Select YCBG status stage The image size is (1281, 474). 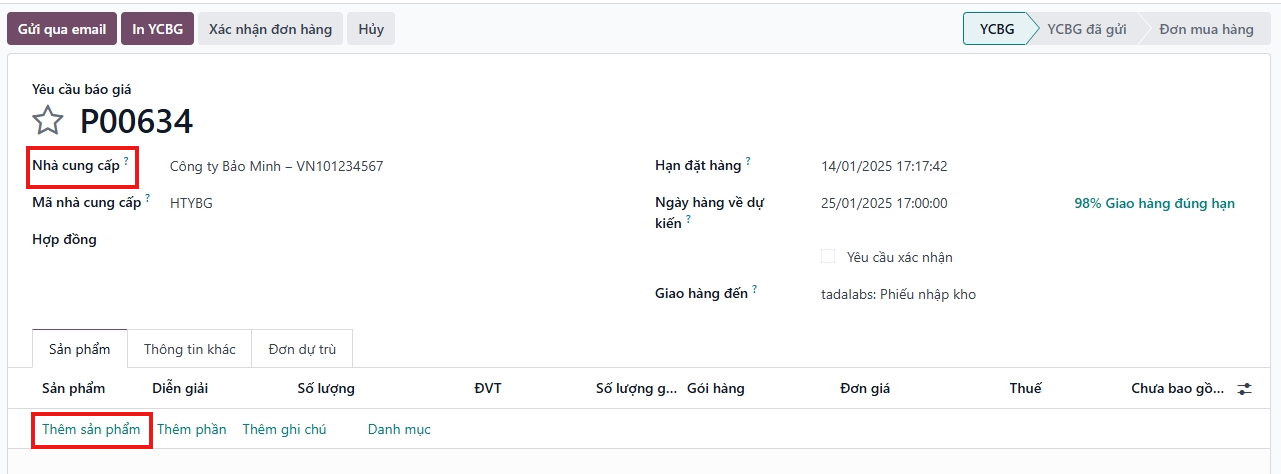997,29
